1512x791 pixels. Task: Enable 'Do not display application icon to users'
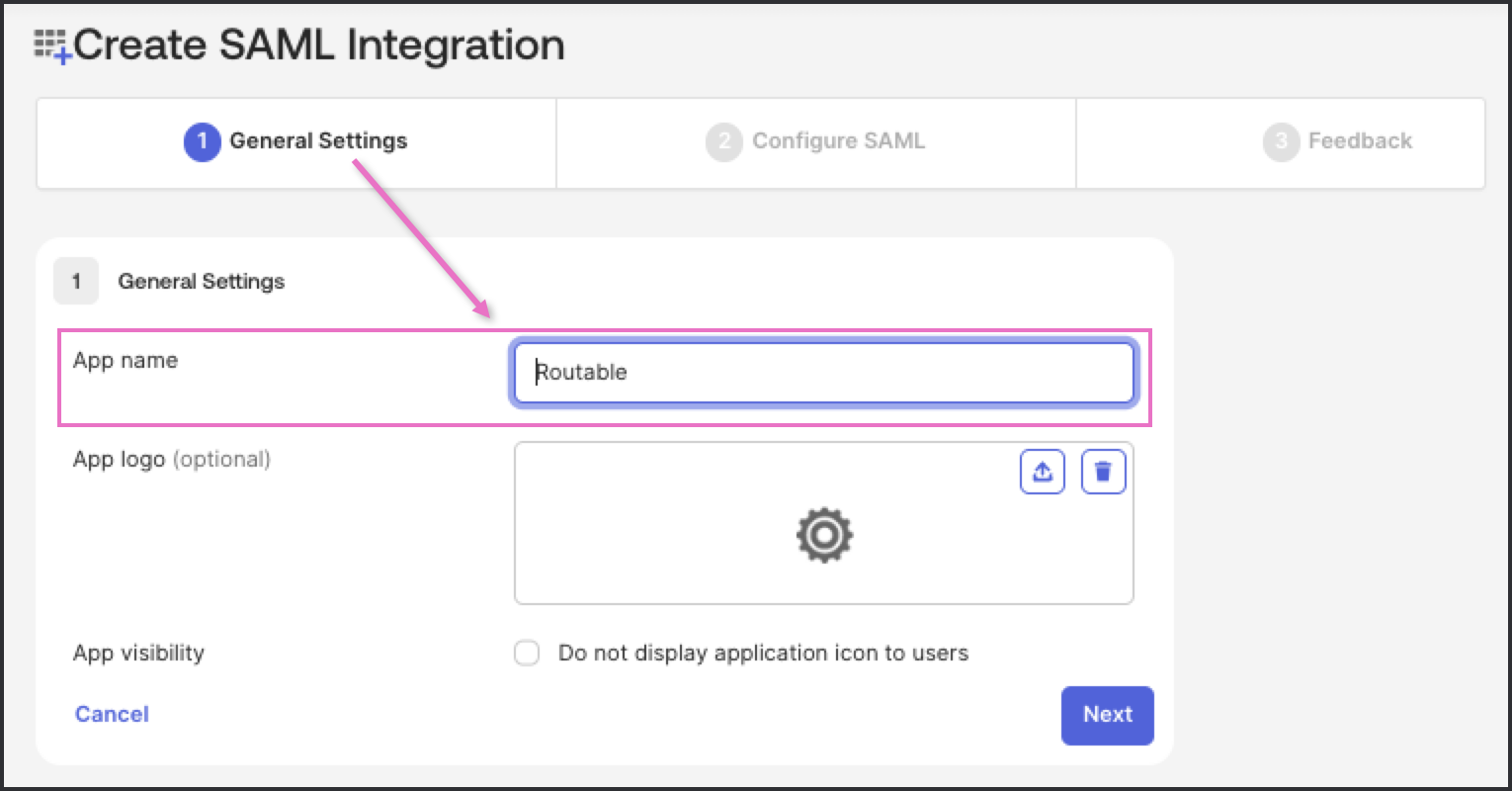[x=527, y=653]
